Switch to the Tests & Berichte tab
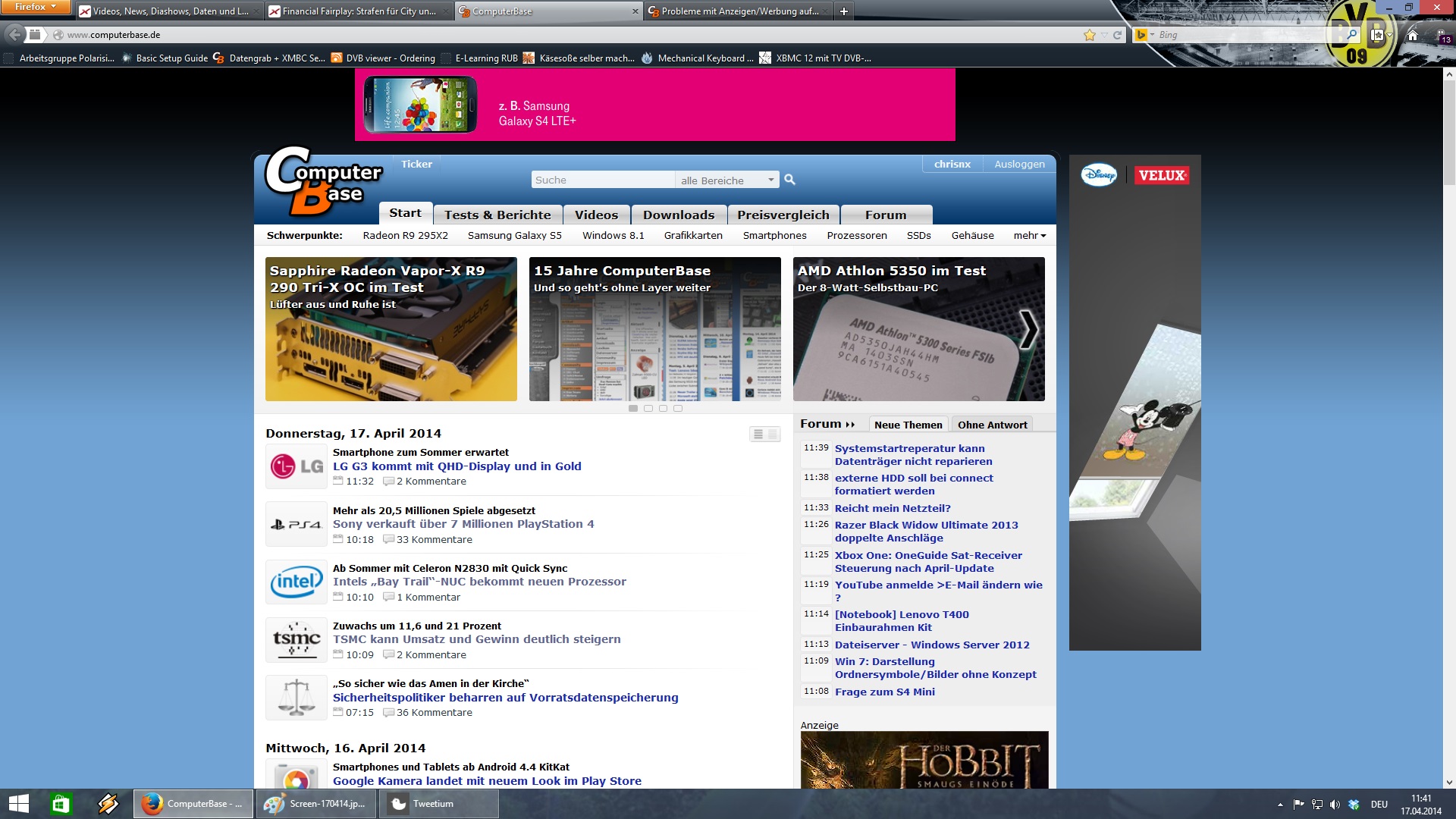Image resolution: width=1456 pixels, height=819 pixels. 497,215
